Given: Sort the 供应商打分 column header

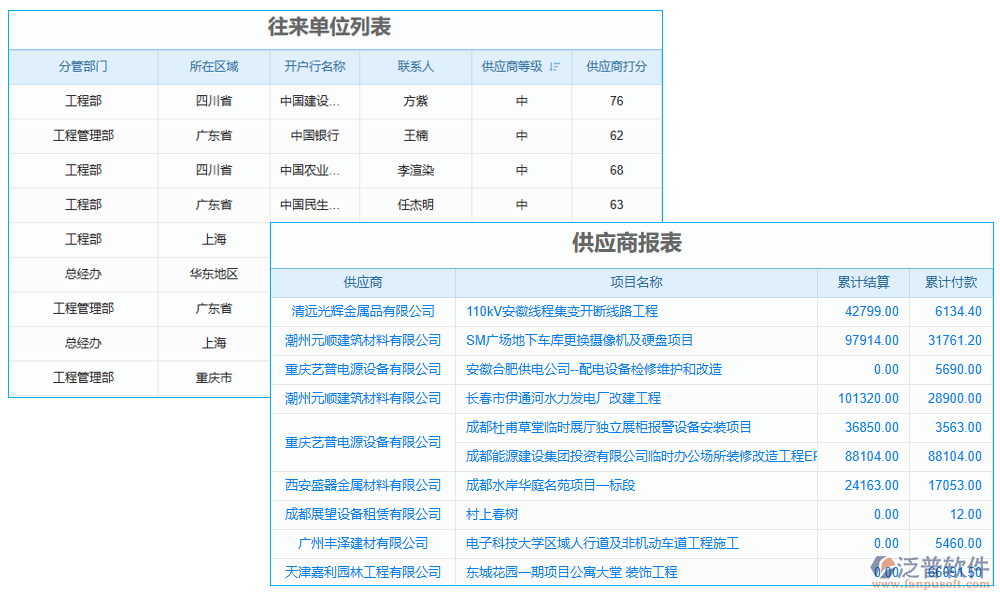Looking at the screenshot, I should 617,66.
